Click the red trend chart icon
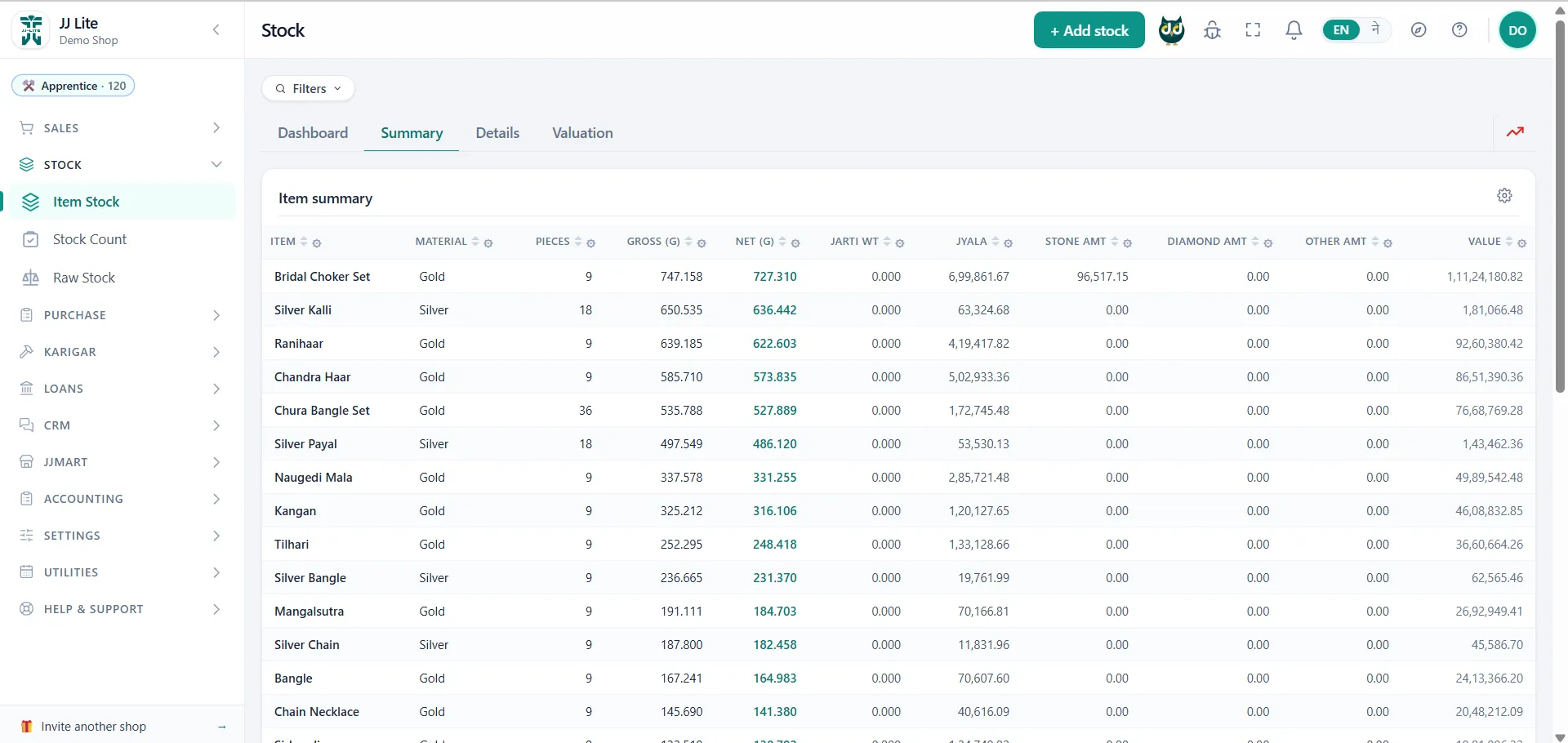Image resolution: width=1568 pixels, height=743 pixels. pyautogui.click(x=1516, y=131)
